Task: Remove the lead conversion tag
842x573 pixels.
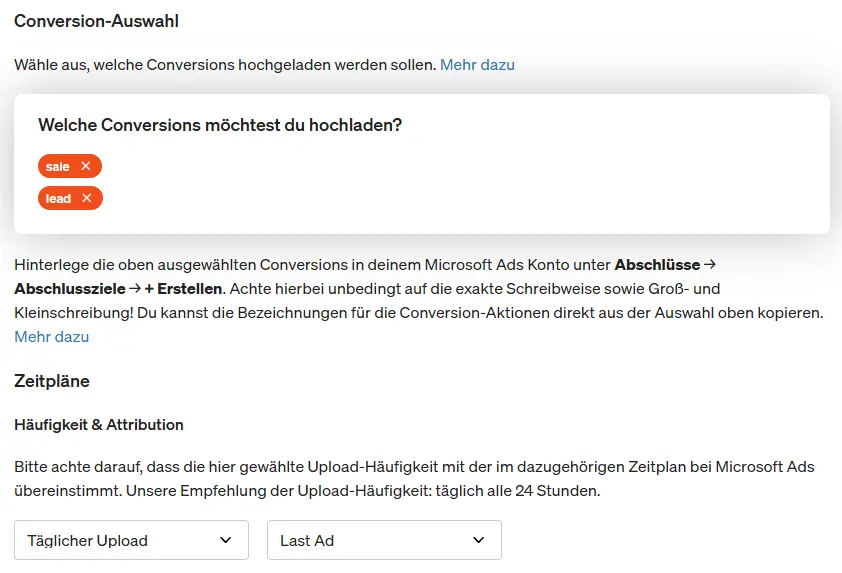Action: (x=86, y=198)
